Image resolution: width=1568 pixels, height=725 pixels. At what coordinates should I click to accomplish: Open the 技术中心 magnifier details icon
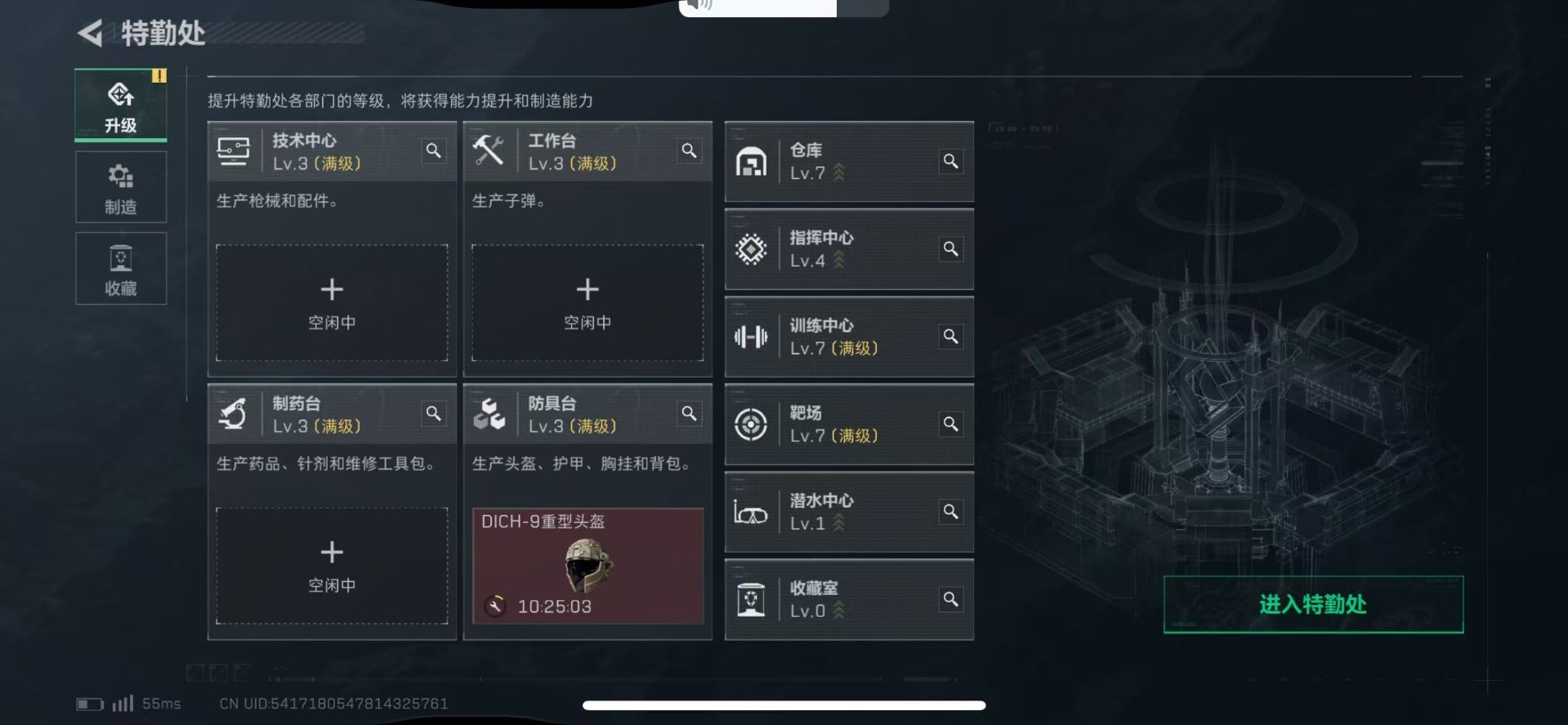coord(434,150)
